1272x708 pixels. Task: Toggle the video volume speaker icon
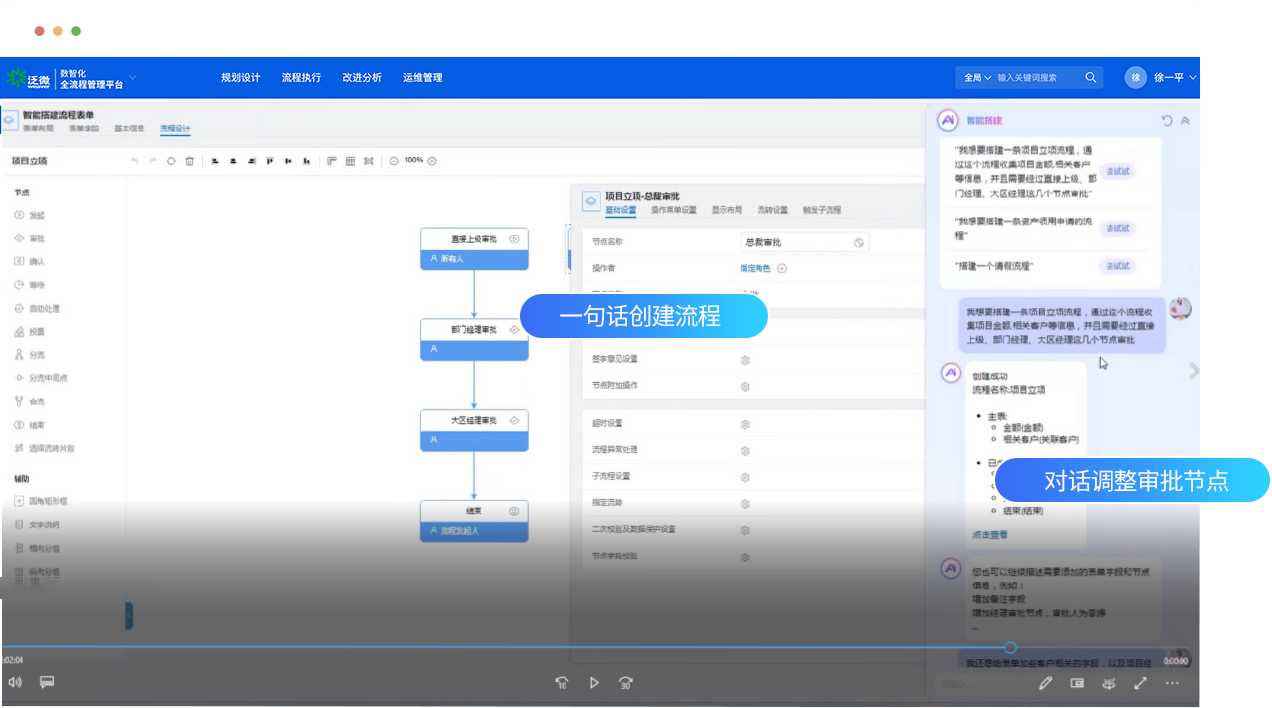15,683
